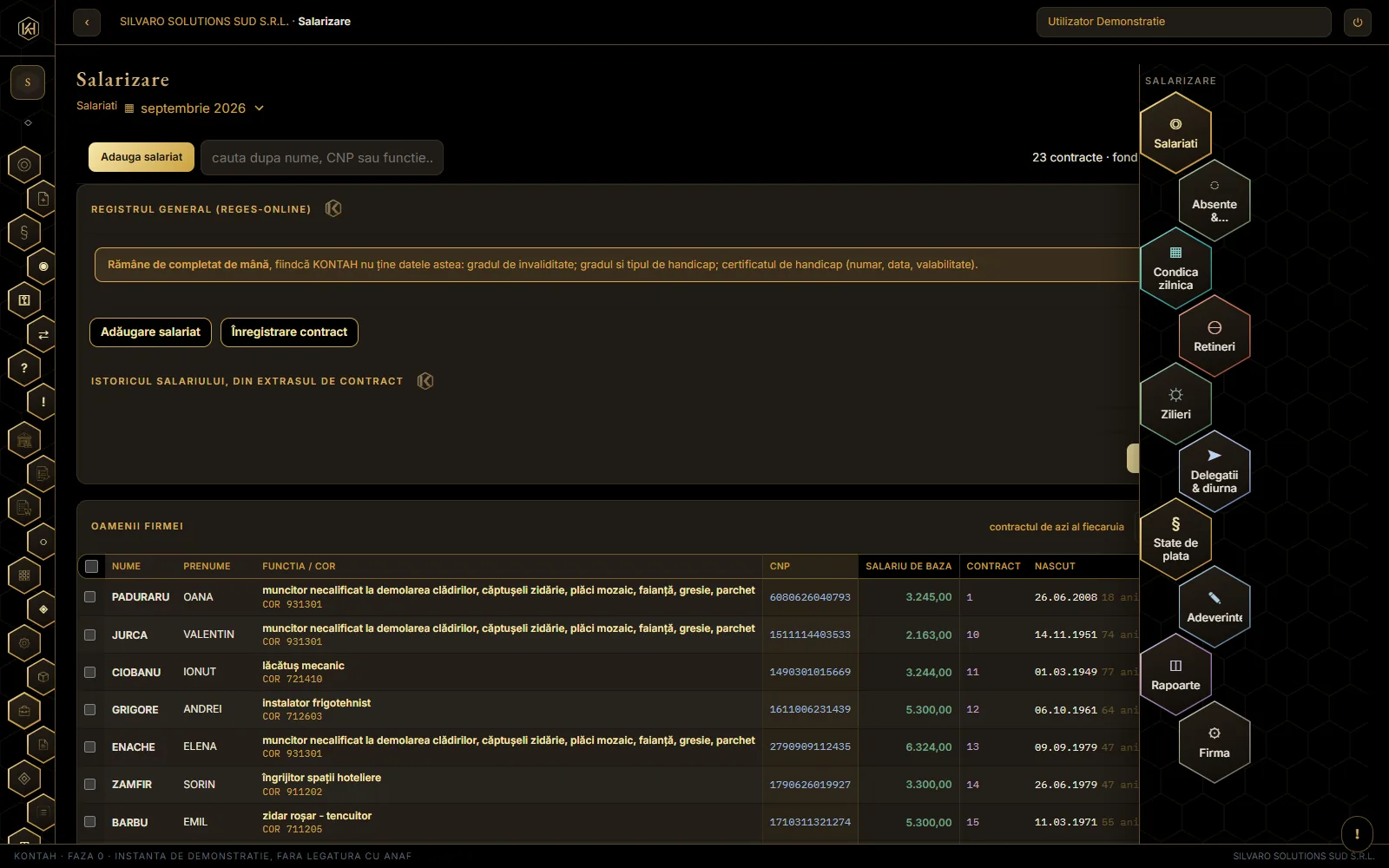Open the left sidebar document-plus hexagon

[x=43, y=199]
